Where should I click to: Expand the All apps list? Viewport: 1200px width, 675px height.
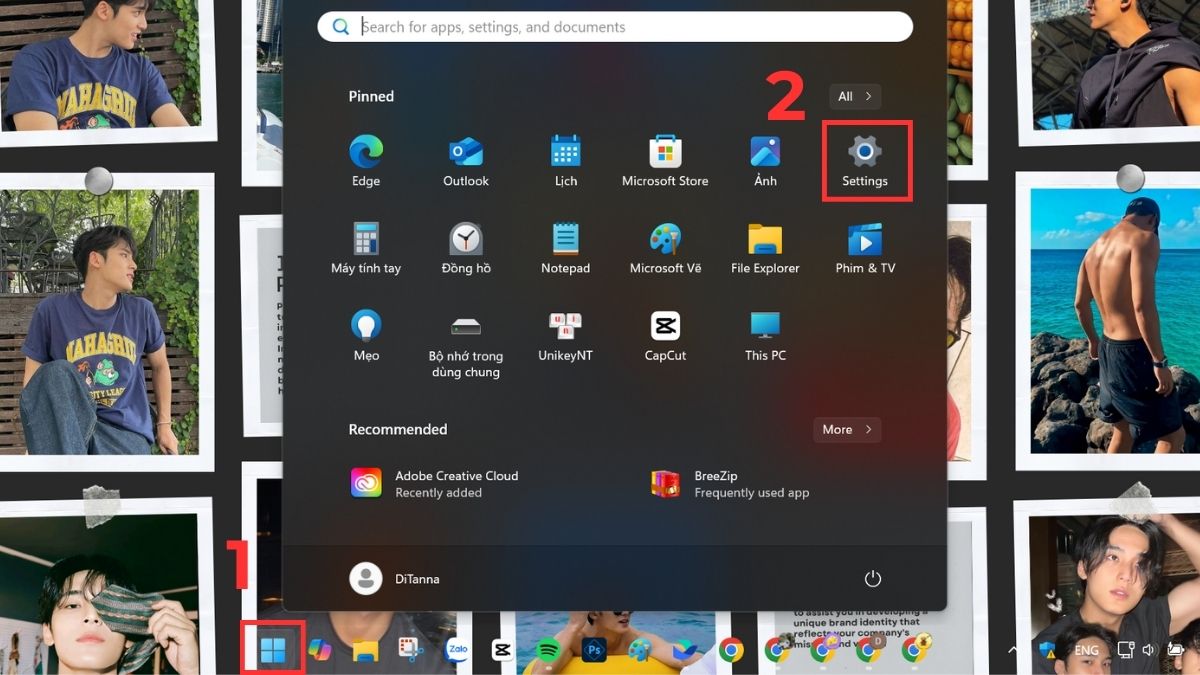[x=854, y=96]
